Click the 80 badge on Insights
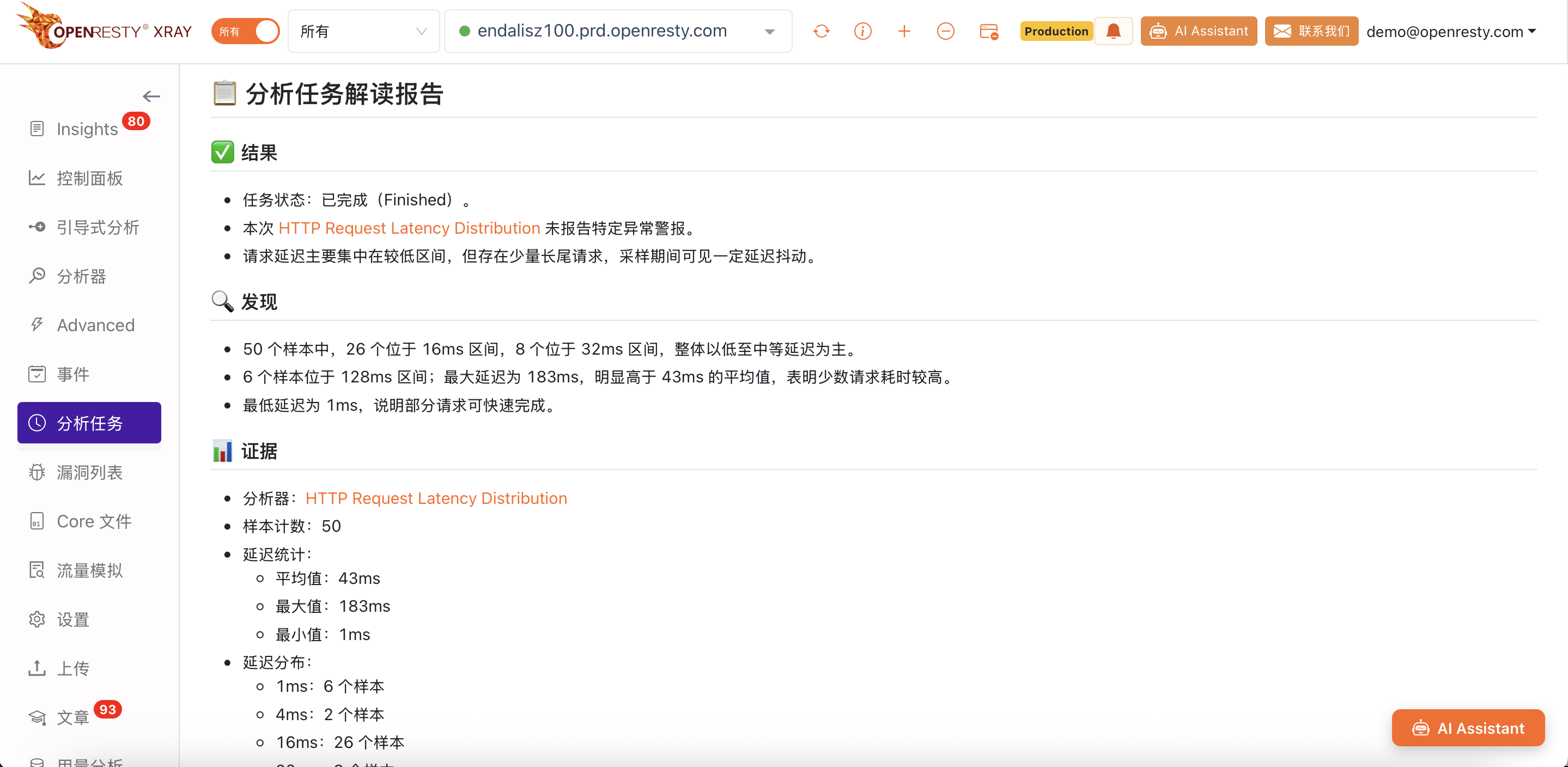The width and height of the screenshot is (1568, 767). [136, 121]
